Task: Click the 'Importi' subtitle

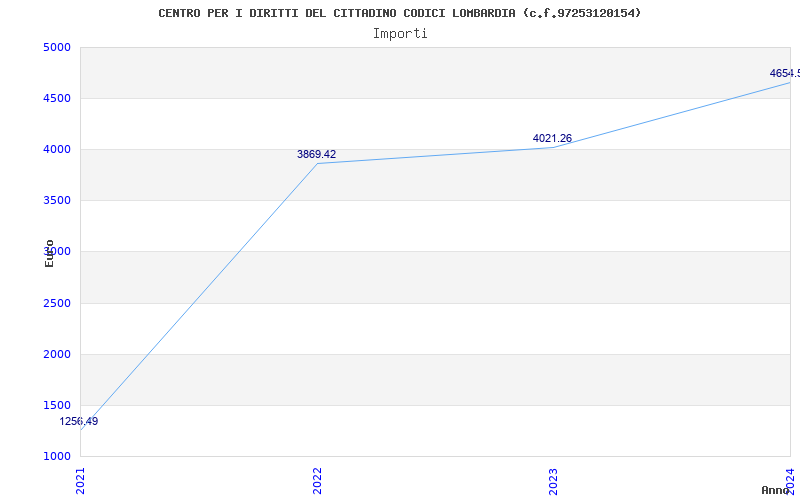Action: tap(400, 34)
